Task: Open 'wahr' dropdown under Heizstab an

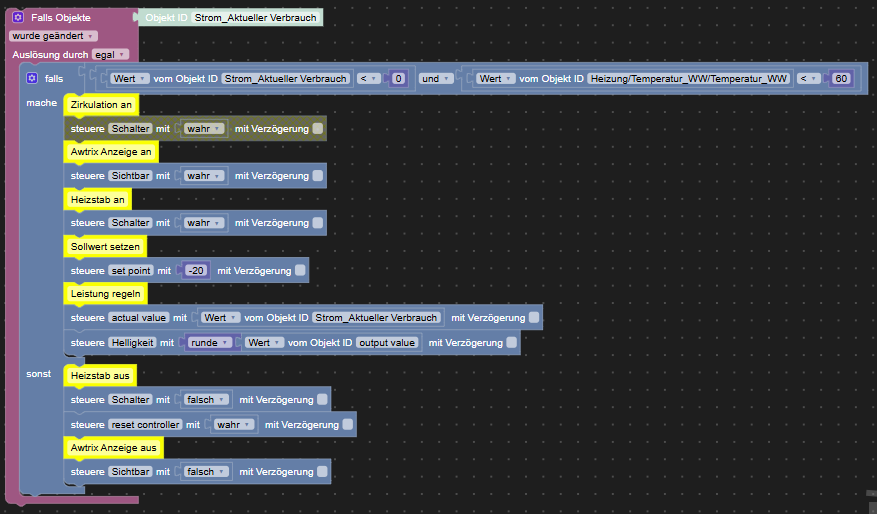Action: pyautogui.click(x=204, y=223)
